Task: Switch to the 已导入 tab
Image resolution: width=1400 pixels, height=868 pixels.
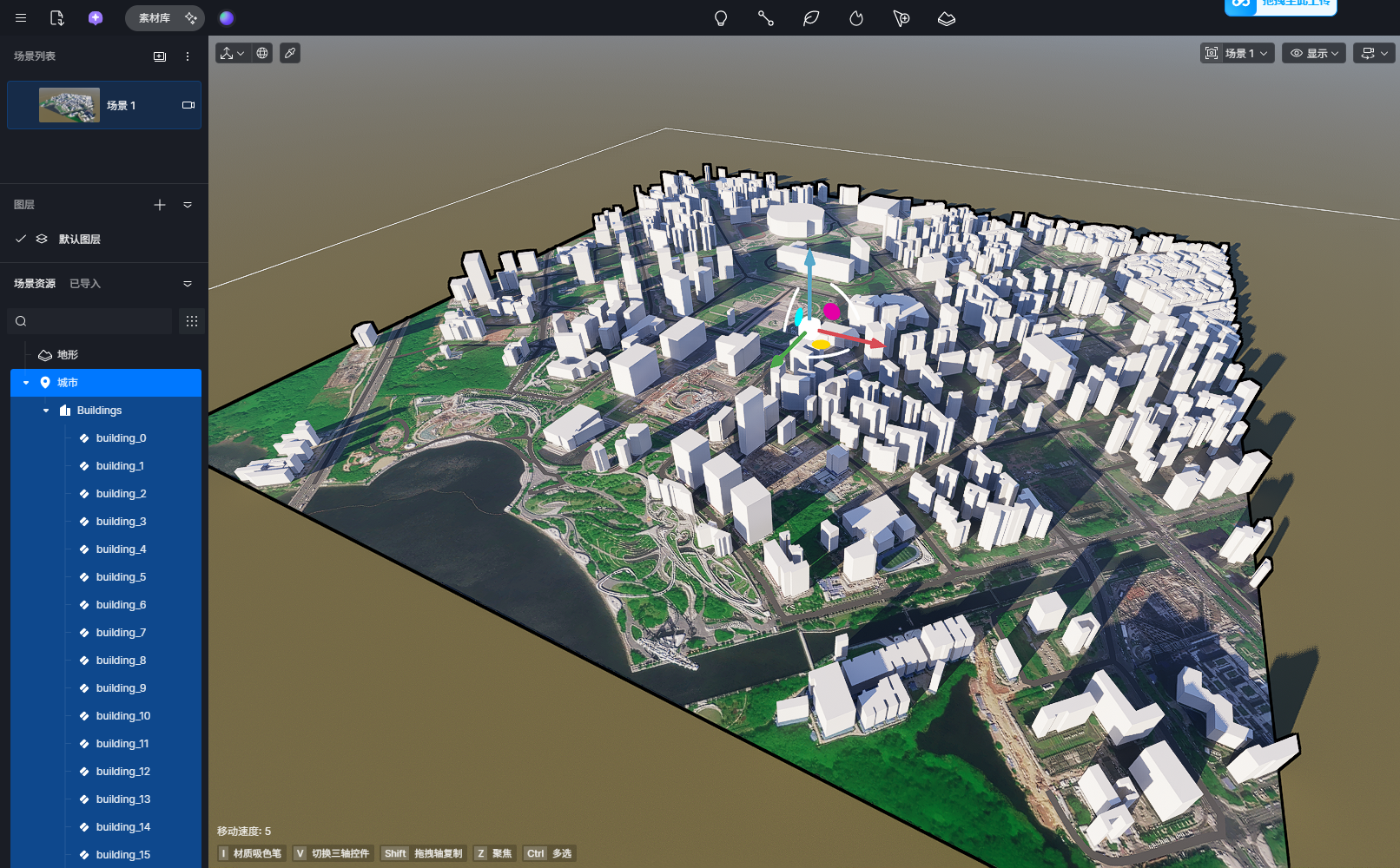Action: click(x=85, y=284)
